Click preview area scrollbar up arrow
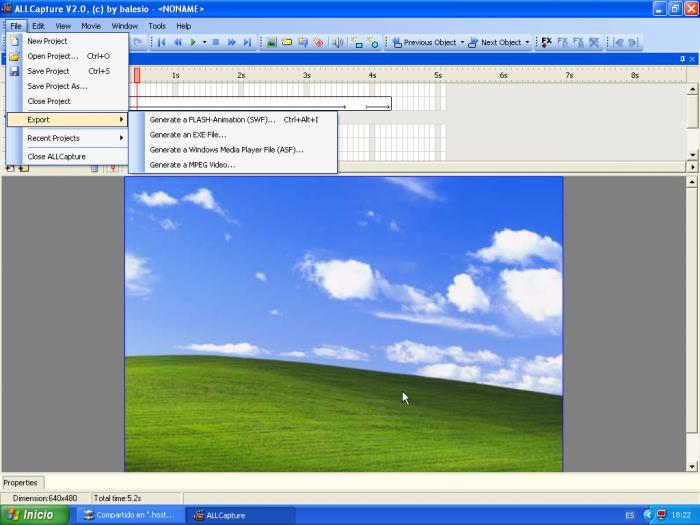 click(x=692, y=182)
